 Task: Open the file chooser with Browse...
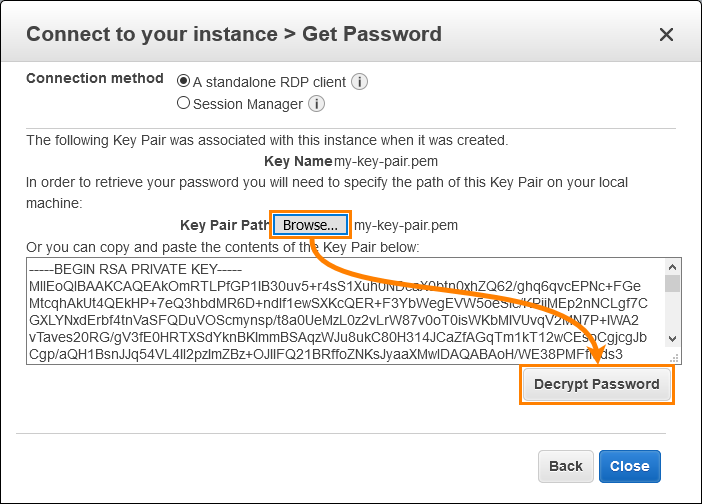click(x=310, y=225)
